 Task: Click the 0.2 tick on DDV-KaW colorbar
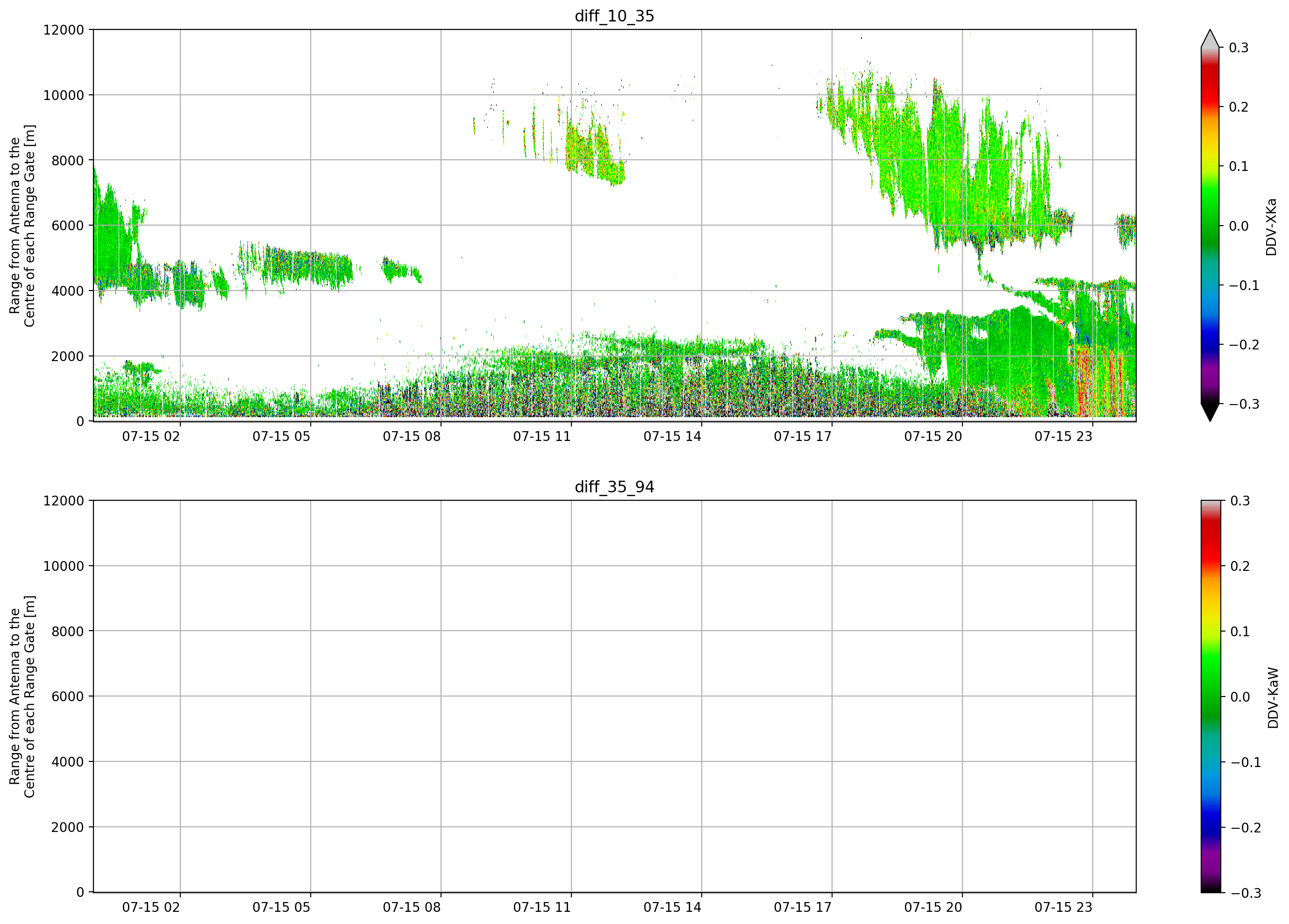point(1241,566)
